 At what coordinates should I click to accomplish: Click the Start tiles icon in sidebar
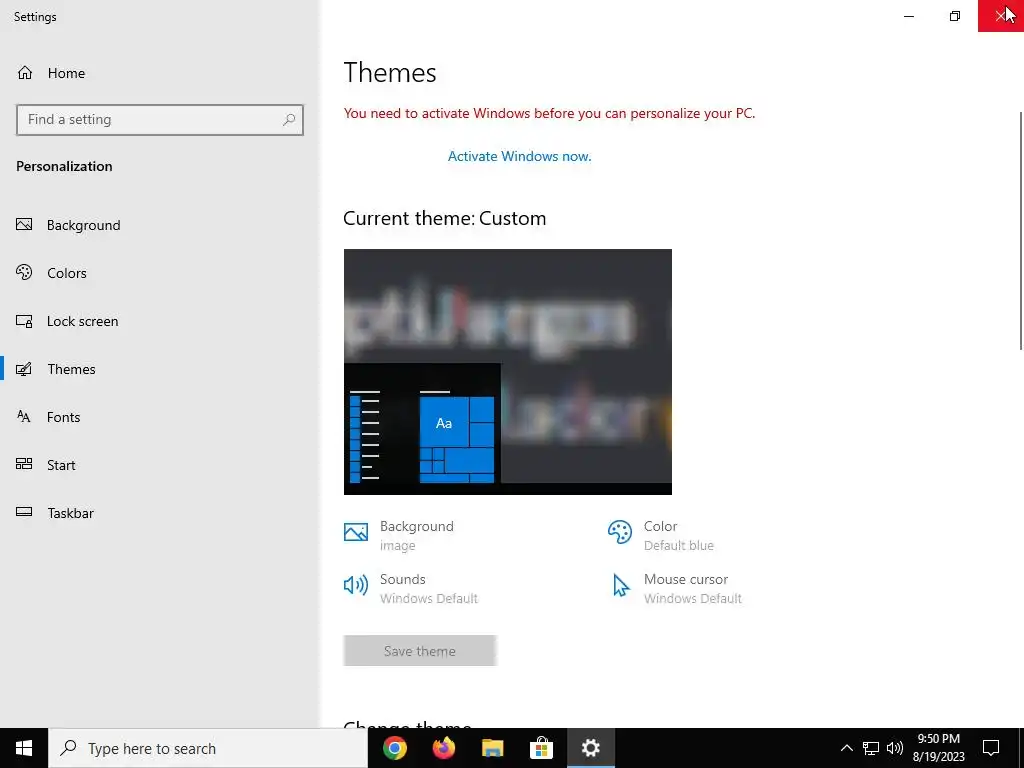24,464
